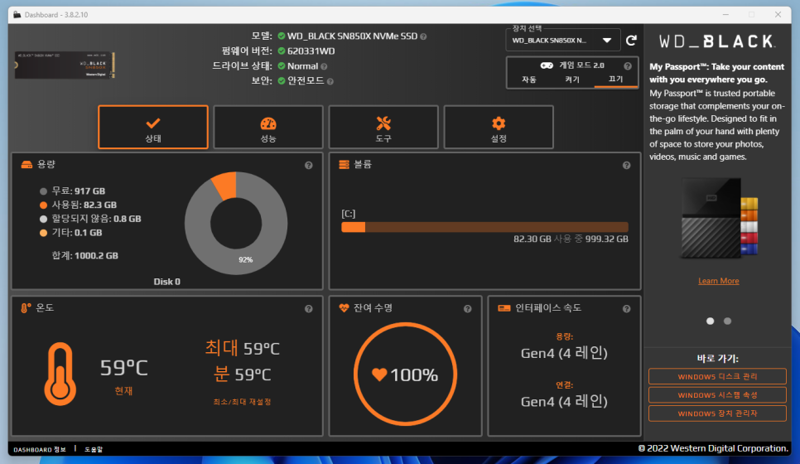Click the capacity donut chart
Viewport: 800px width, 464px height.
pos(236,223)
